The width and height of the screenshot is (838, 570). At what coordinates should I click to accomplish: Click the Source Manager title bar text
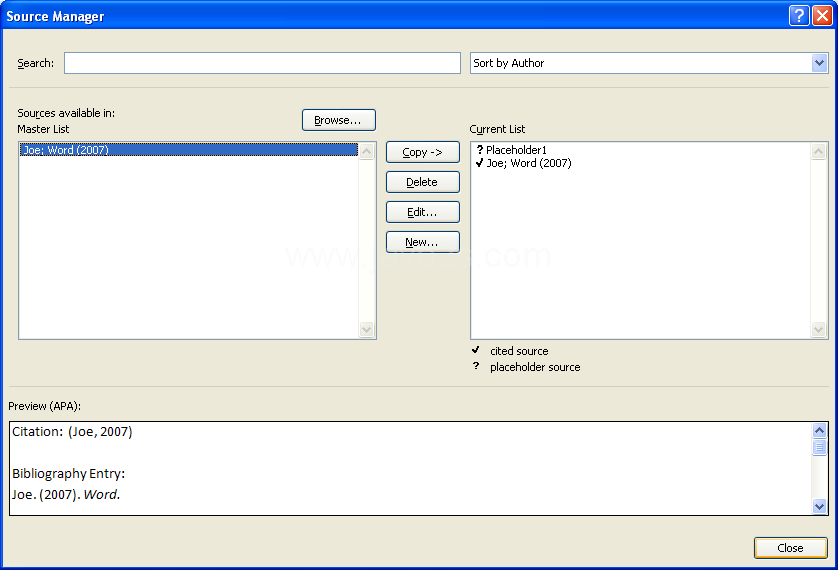(55, 17)
